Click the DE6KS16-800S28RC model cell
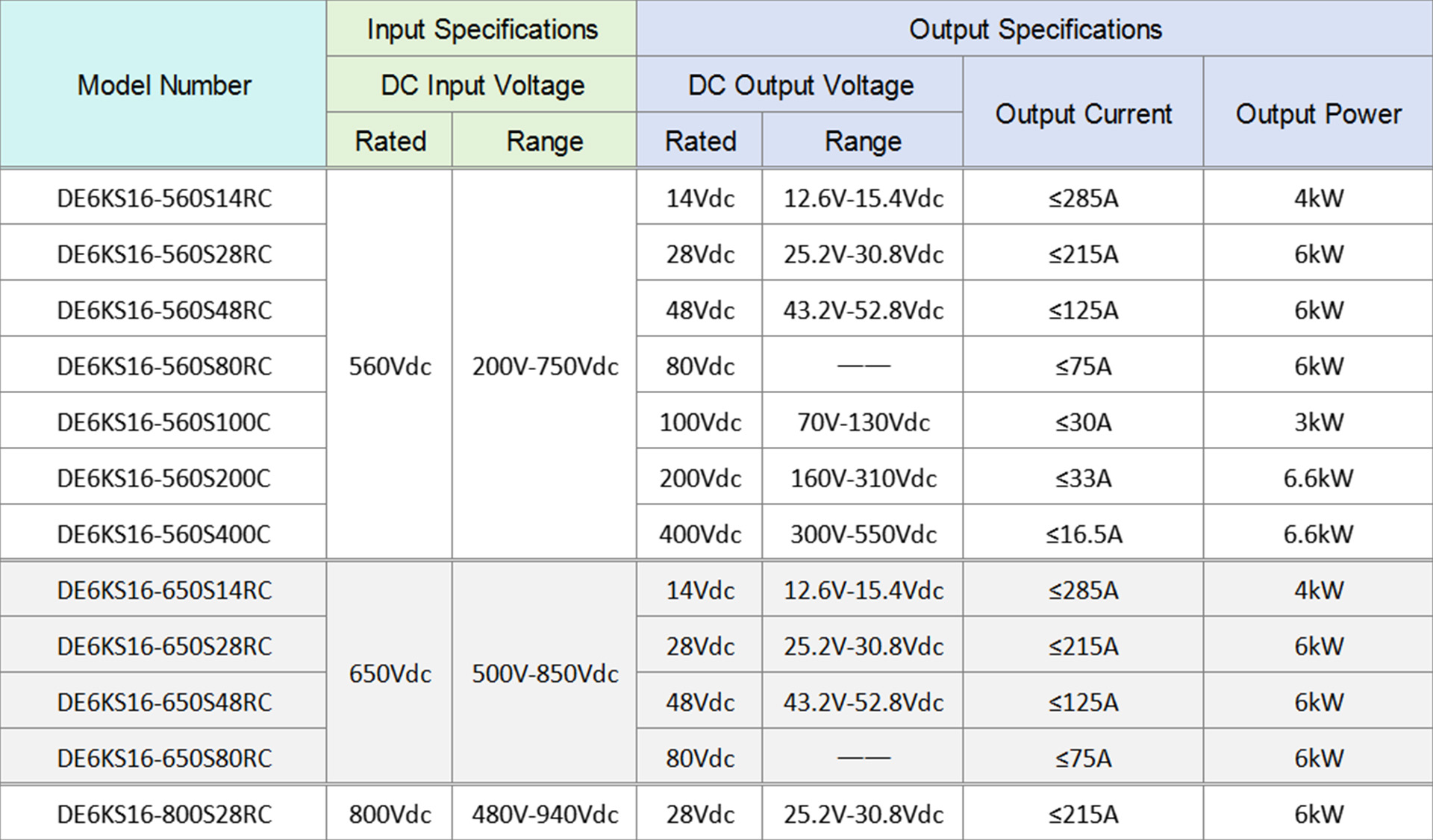Viewport: 1433px width, 840px height. pyautogui.click(x=164, y=814)
